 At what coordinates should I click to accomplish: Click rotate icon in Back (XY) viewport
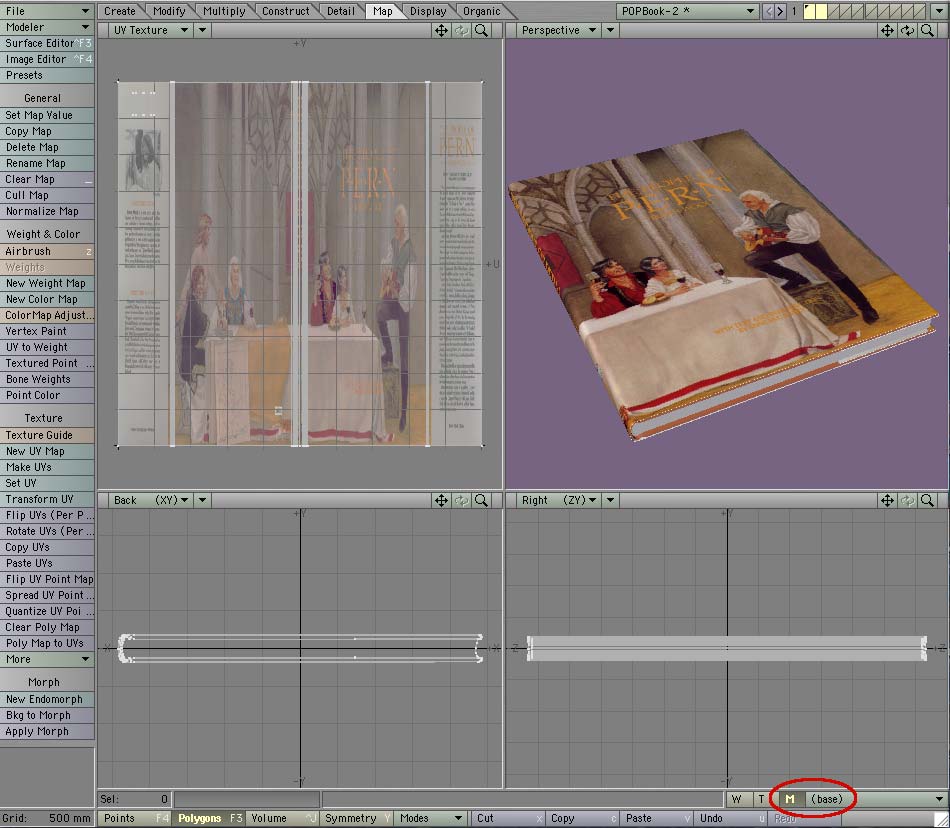(462, 500)
